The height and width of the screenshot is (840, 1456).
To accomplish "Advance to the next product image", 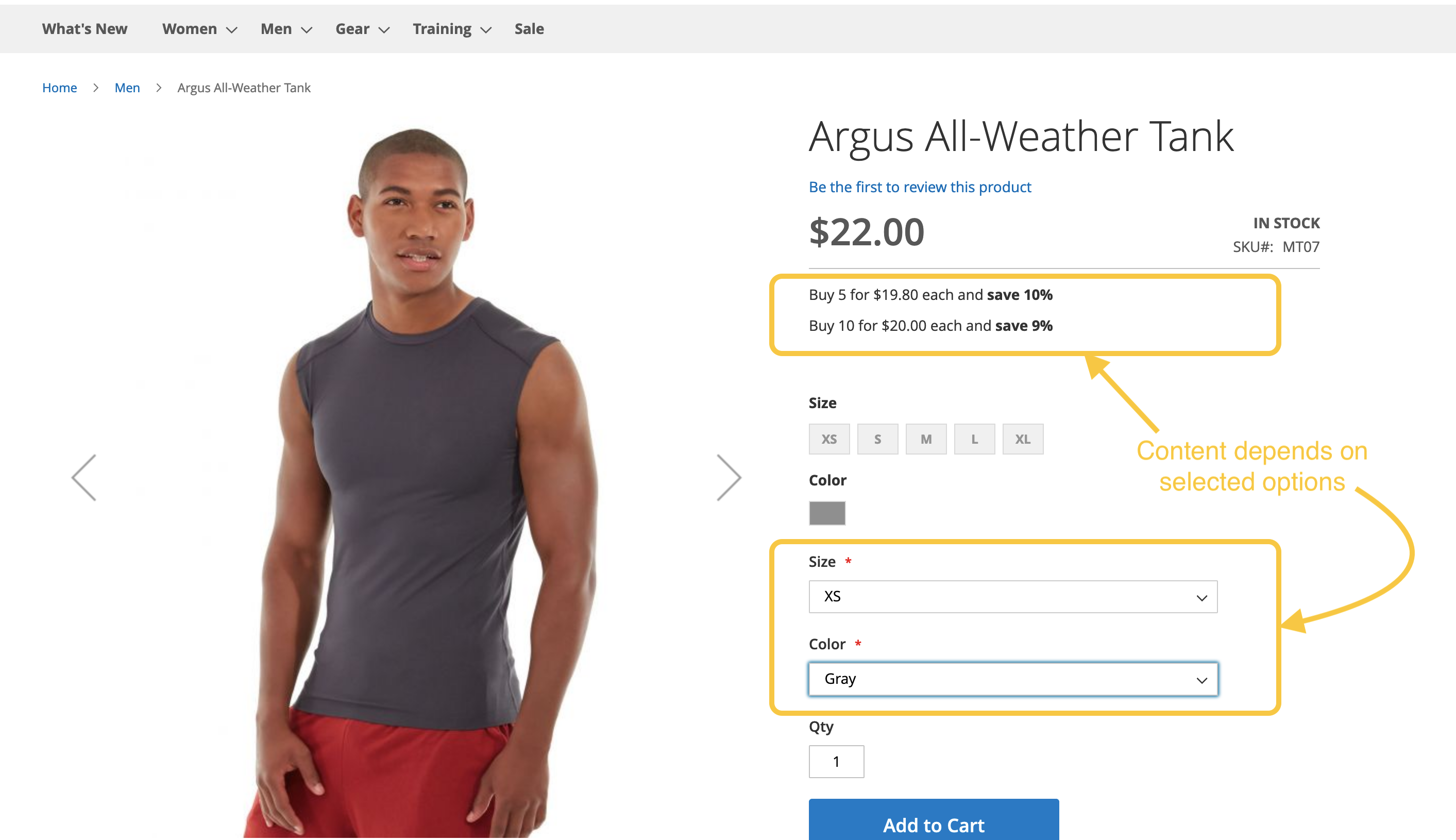I will (x=729, y=478).
